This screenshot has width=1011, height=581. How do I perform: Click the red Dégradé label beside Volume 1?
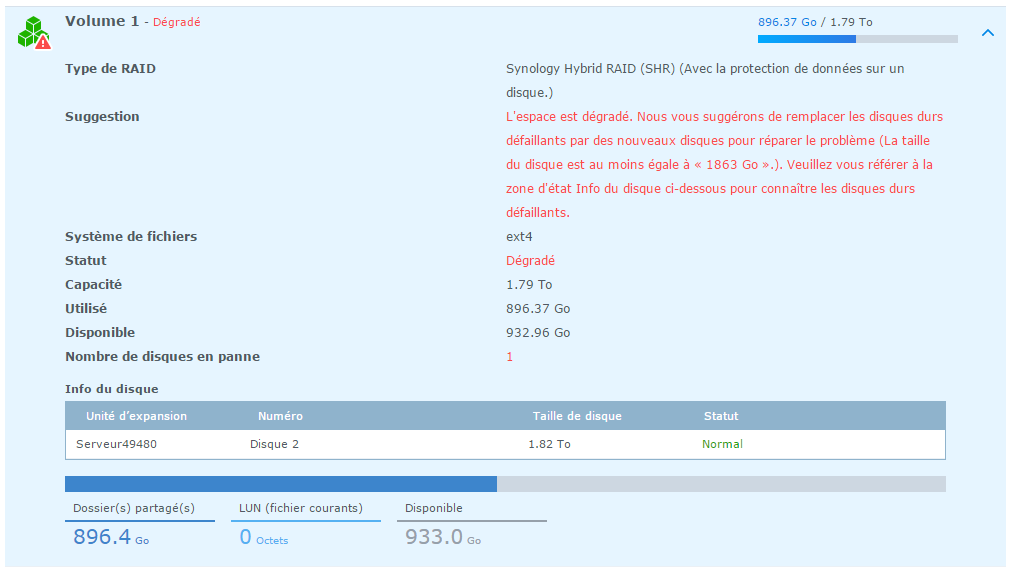(x=177, y=22)
